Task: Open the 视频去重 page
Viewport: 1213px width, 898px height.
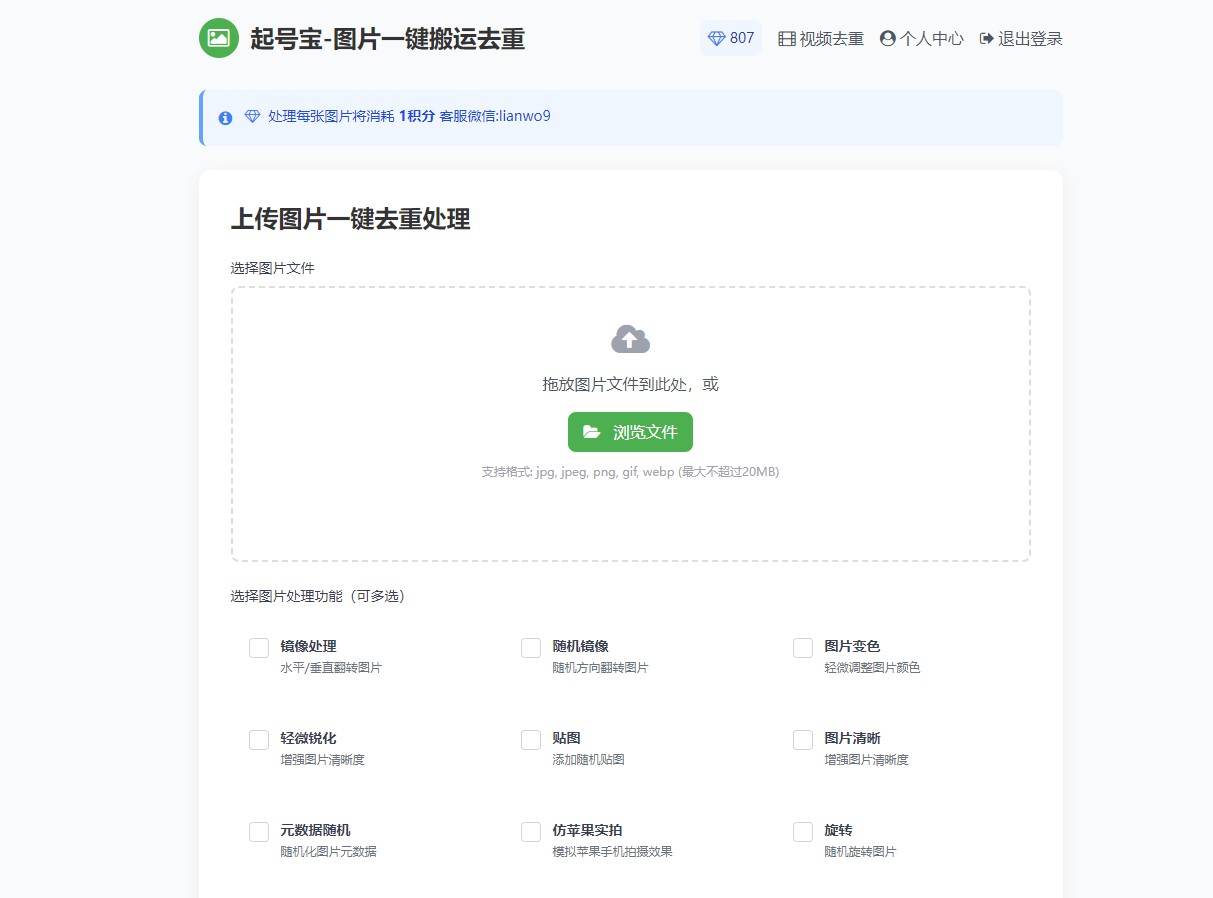Action: click(831, 39)
